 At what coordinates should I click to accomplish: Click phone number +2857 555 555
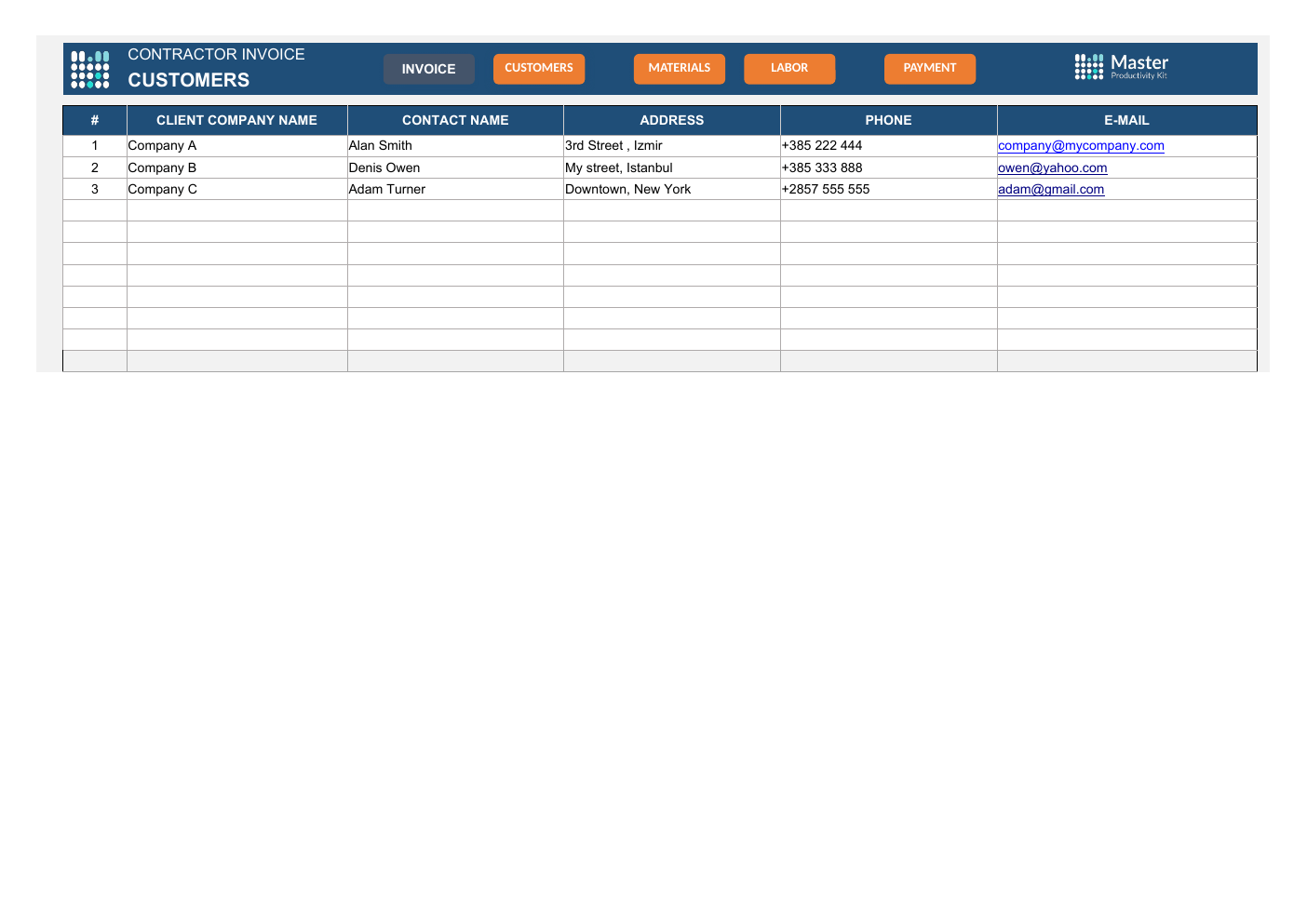click(x=889, y=189)
